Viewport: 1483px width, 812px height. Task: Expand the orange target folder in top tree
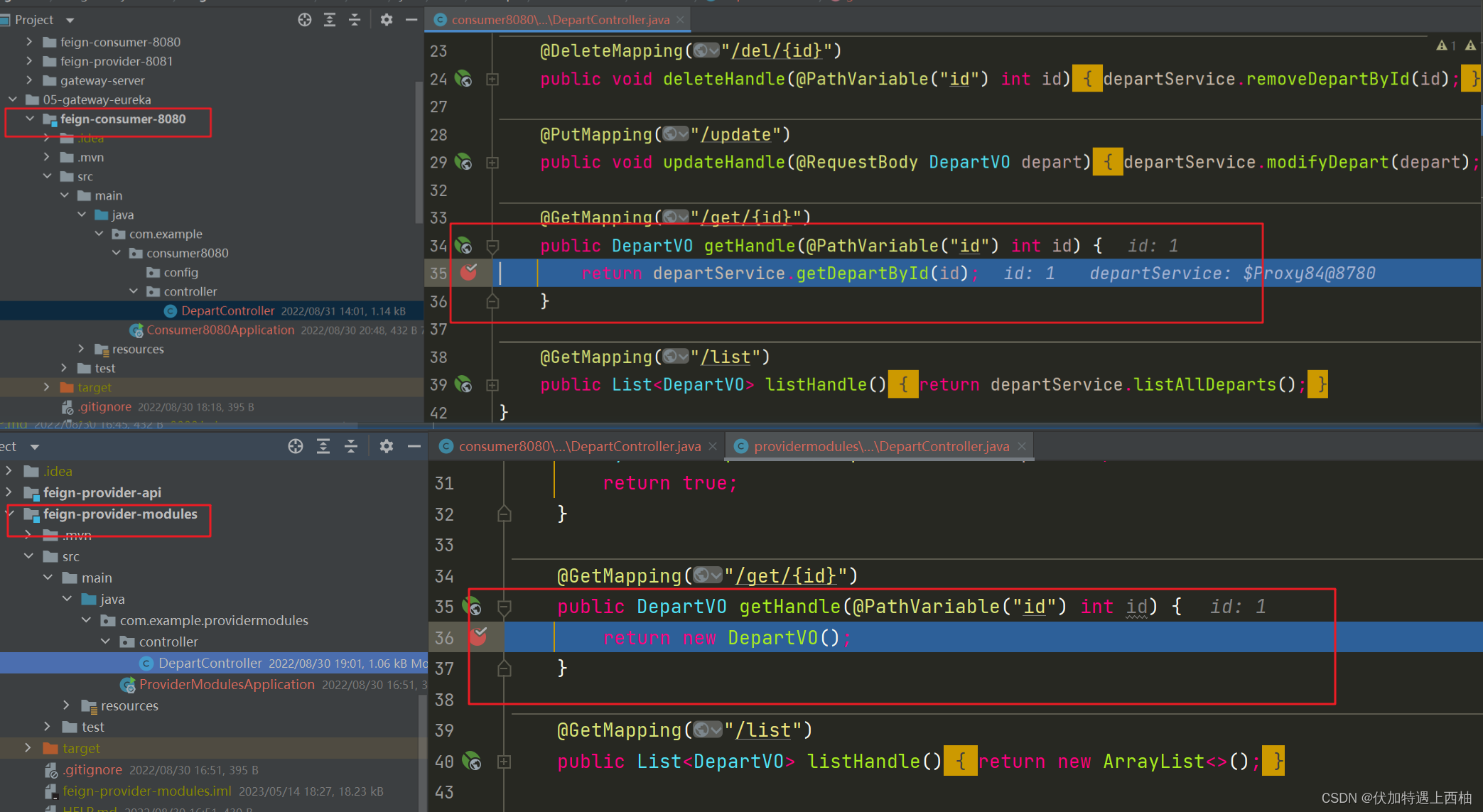point(47,387)
